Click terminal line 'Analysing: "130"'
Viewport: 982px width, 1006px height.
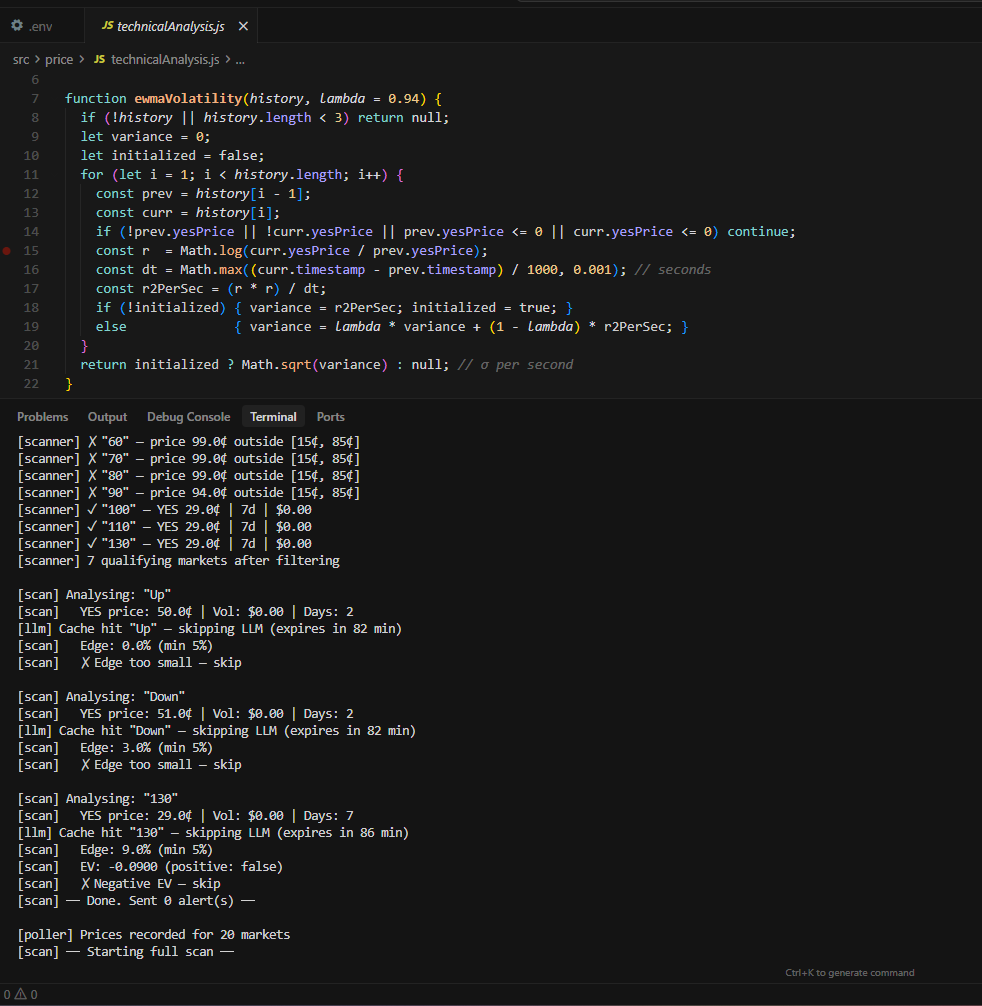click(x=97, y=799)
